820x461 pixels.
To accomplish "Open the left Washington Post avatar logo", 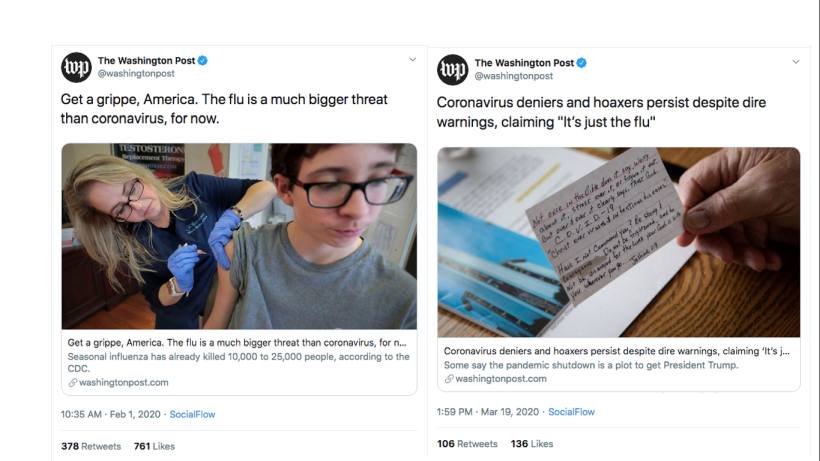I will [76, 67].
